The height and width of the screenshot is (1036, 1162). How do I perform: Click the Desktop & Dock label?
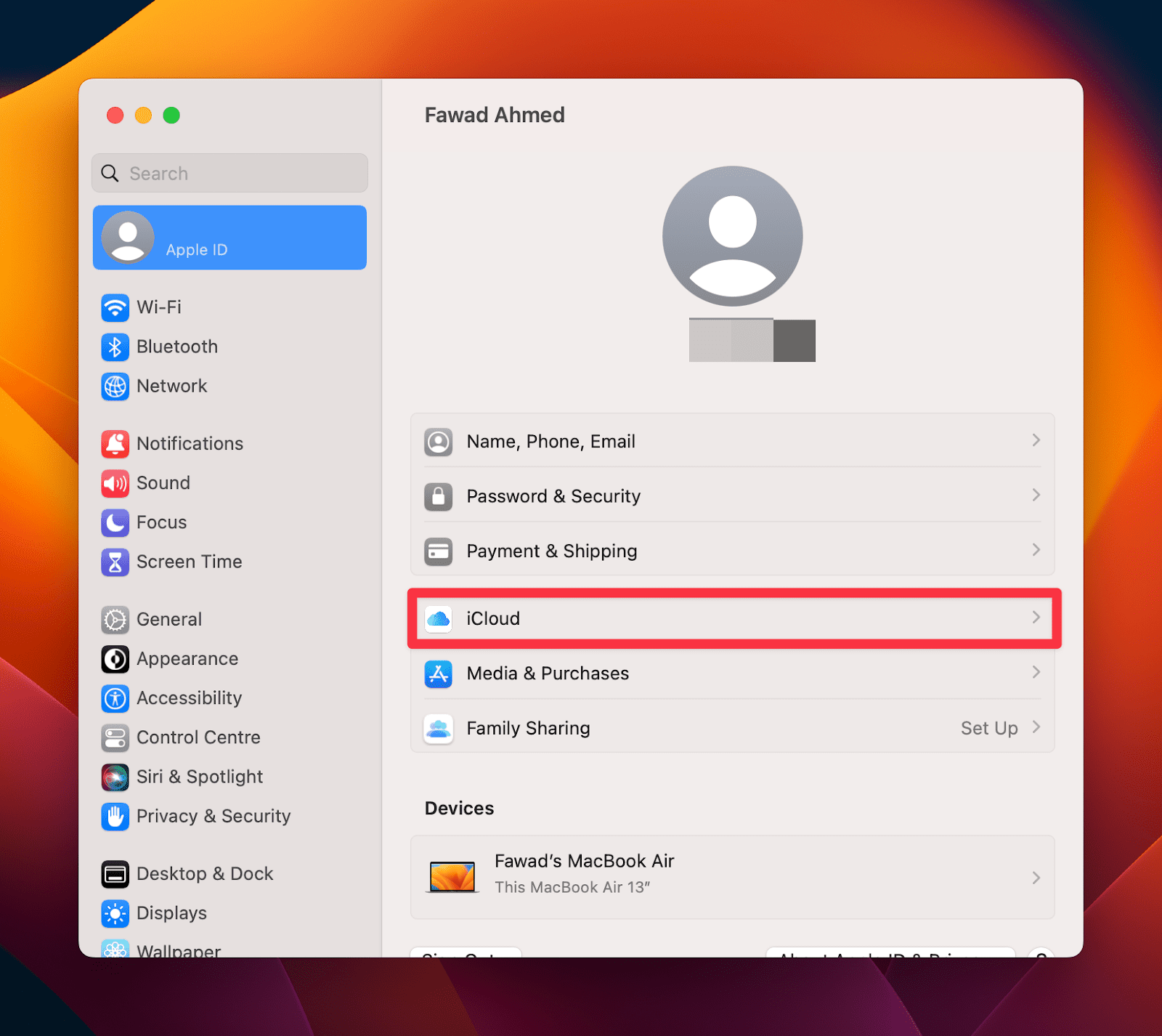(x=205, y=874)
